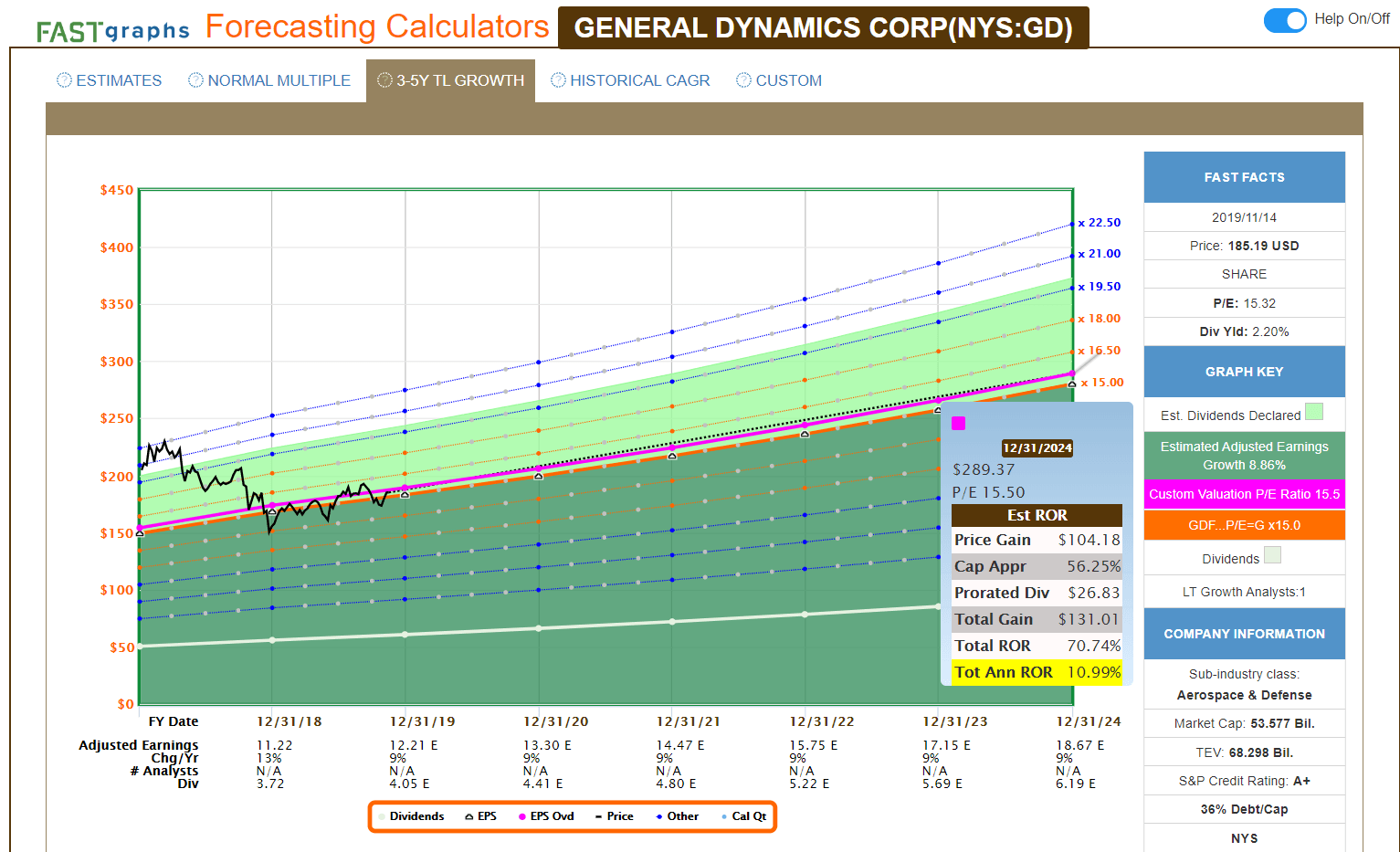Click the HISTORICAL CAGR tab circle icon
Image resolution: width=1400 pixels, height=852 pixels.
pos(558,80)
